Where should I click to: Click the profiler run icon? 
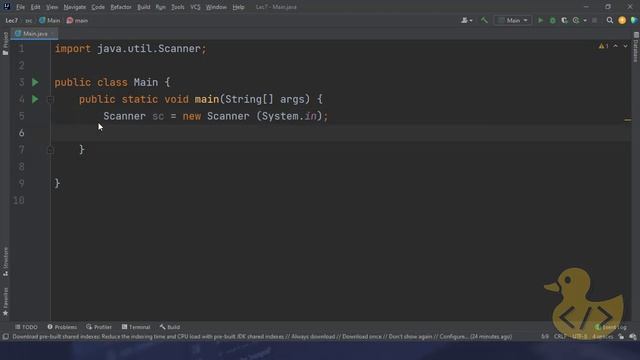point(576,20)
